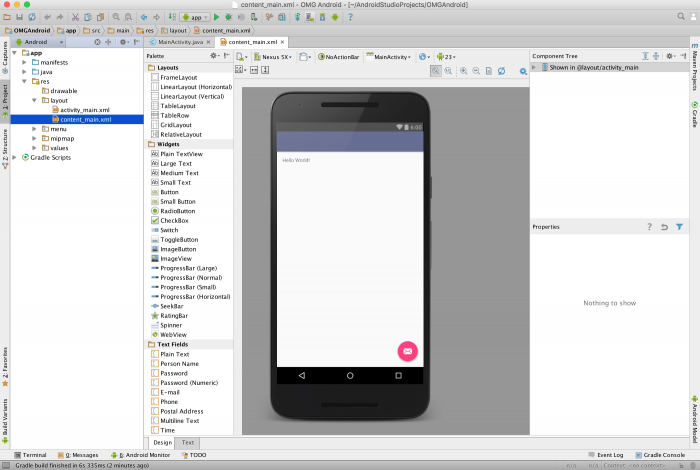Image resolution: width=700 pixels, height=470 pixels.
Task: Open the NoActionBar theme selector
Action: click(x=338, y=57)
